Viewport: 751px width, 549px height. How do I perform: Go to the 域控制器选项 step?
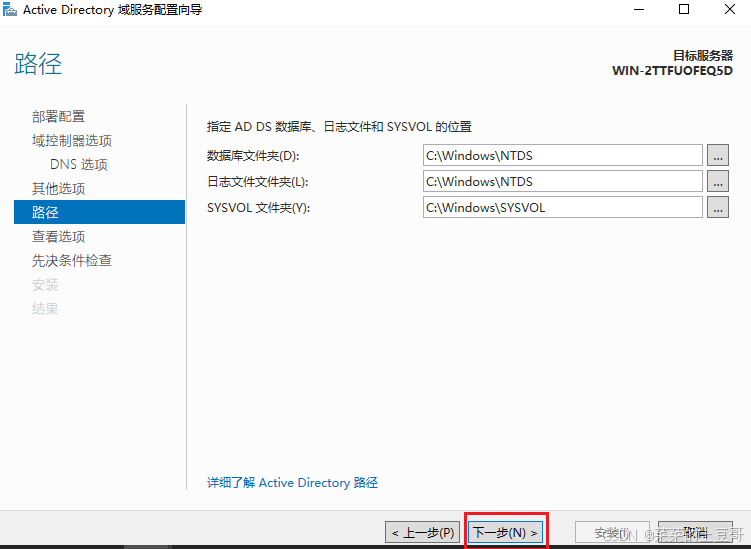tap(72, 140)
